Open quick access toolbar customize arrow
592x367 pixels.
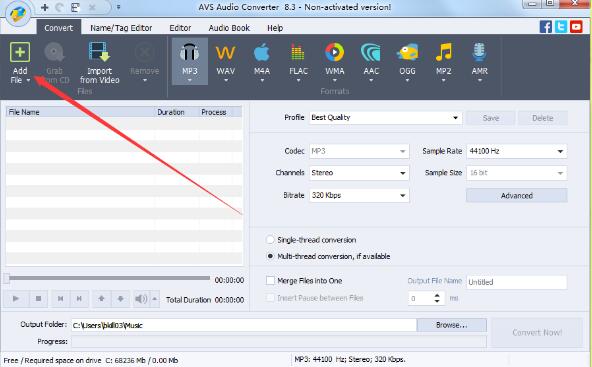pos(119,7)
